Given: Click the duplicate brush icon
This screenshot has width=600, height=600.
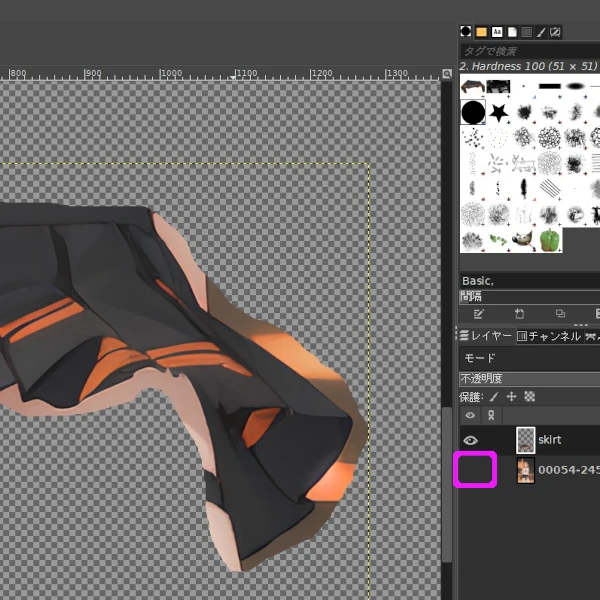Looking at the screenshot, I should [x=560, y=314].
